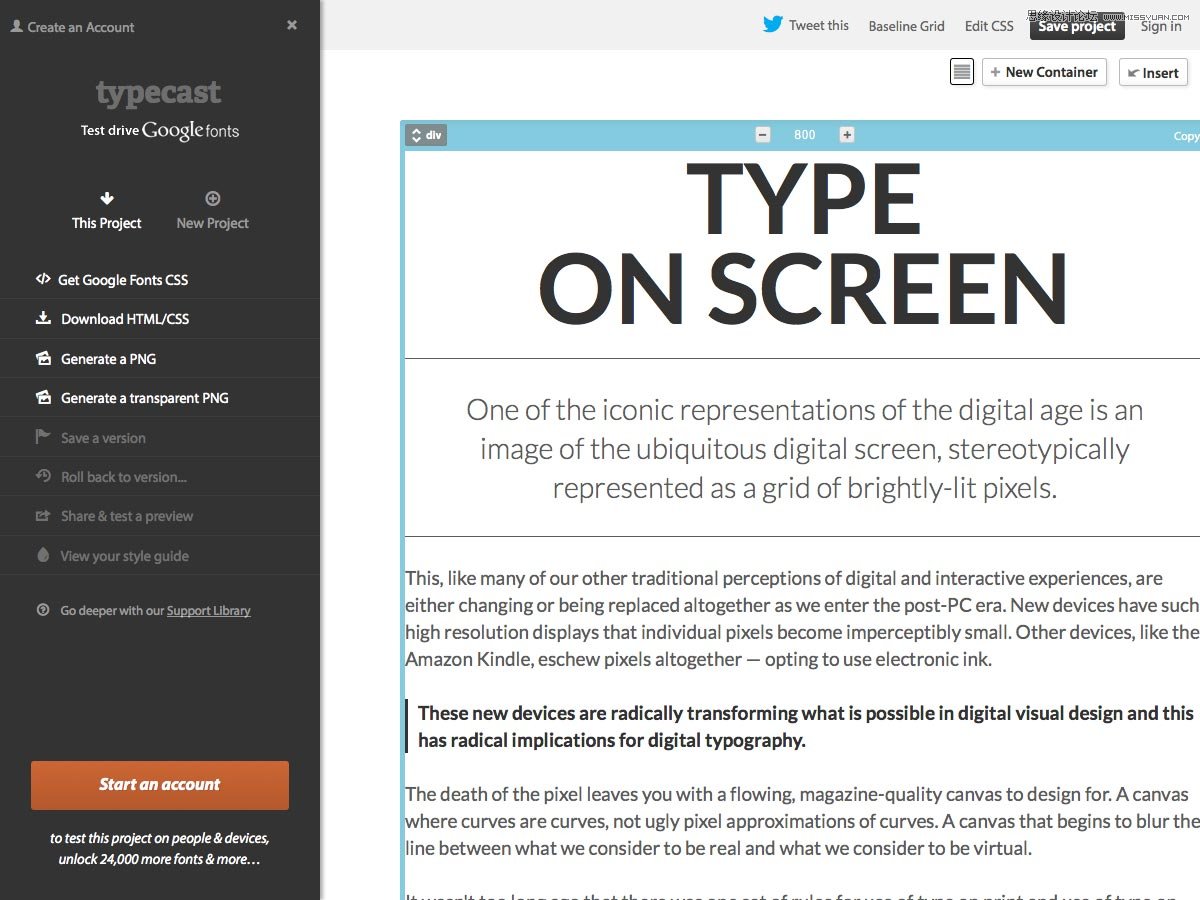This screenshot has height=900, width=1200.
Task: Toggle the text lines view icon
Action: [x=961, y=72]
